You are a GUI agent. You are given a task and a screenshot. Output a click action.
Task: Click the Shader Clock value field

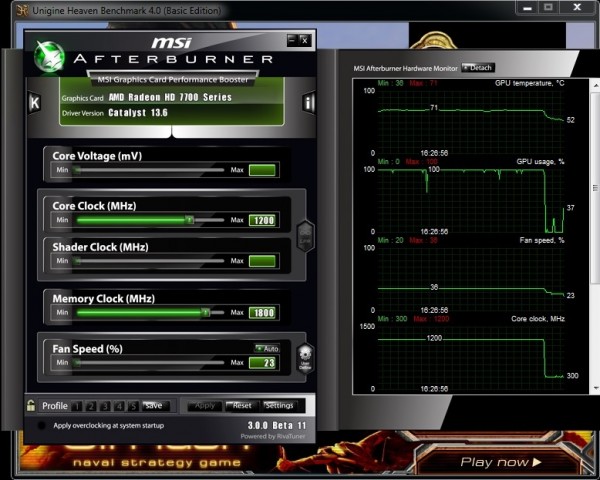click(262, 261)
